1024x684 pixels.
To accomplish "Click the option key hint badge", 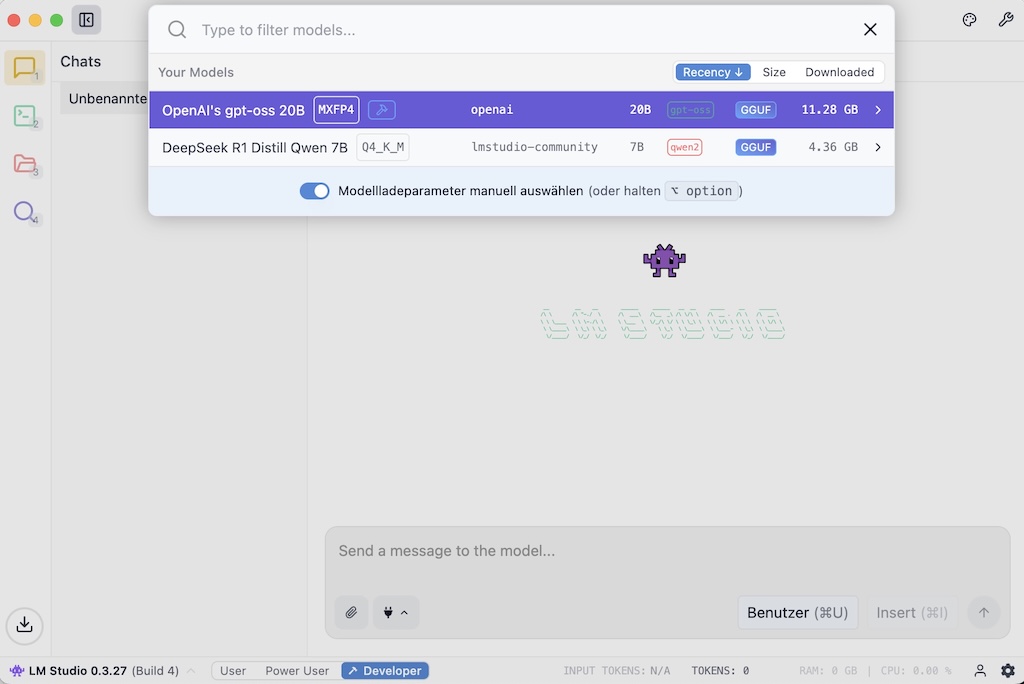I will point(701,191).
